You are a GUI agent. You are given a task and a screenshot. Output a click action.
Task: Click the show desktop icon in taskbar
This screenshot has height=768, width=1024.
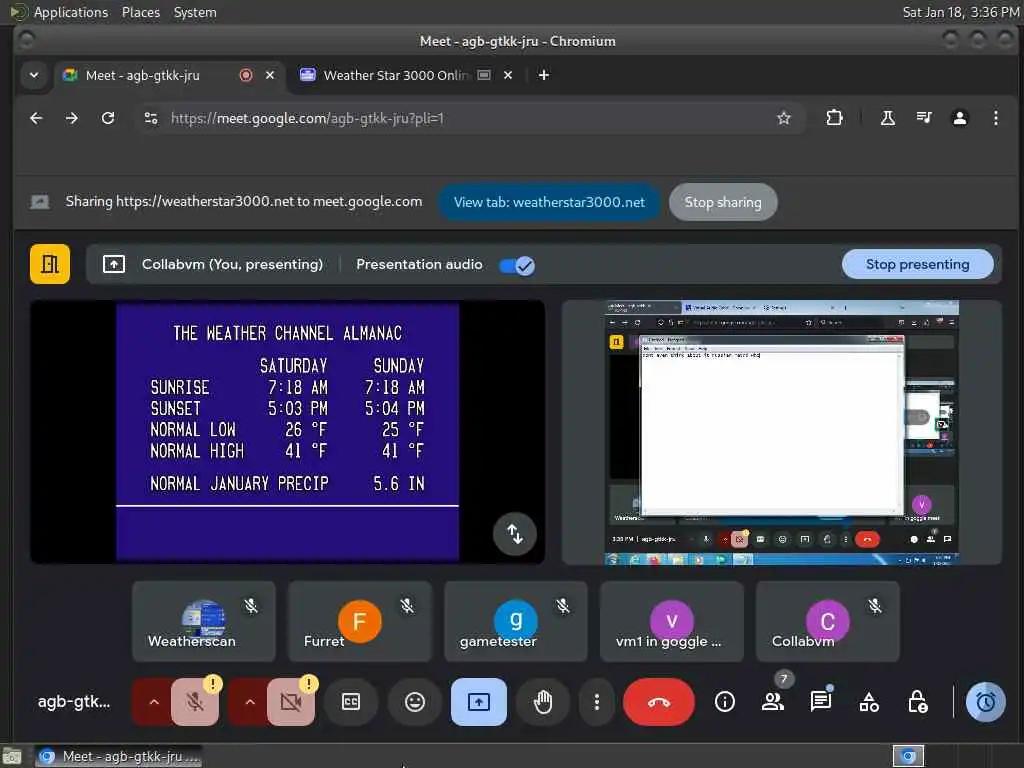click(12, 756)
